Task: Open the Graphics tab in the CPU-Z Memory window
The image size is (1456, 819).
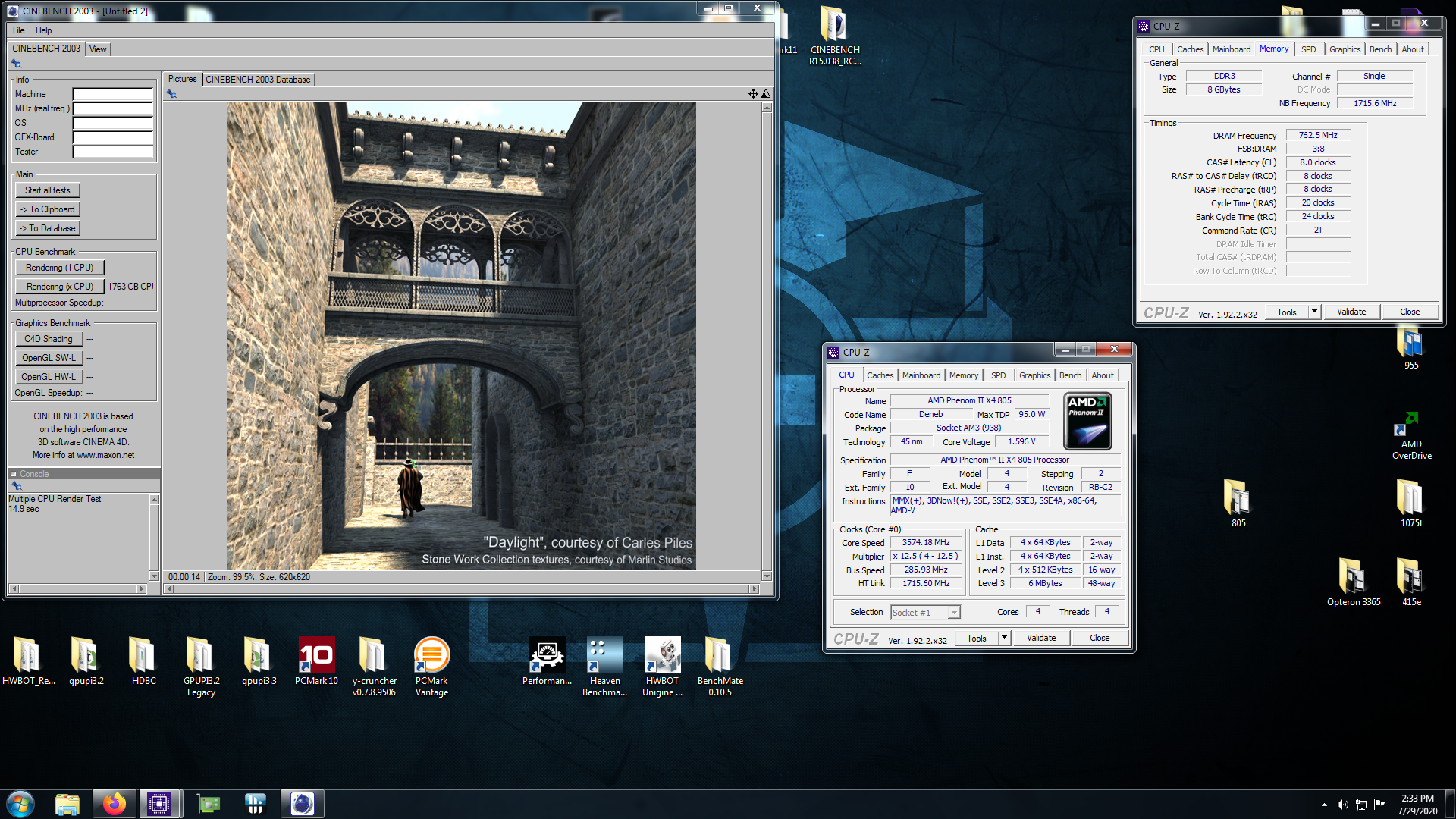Action: (1345, 49)
